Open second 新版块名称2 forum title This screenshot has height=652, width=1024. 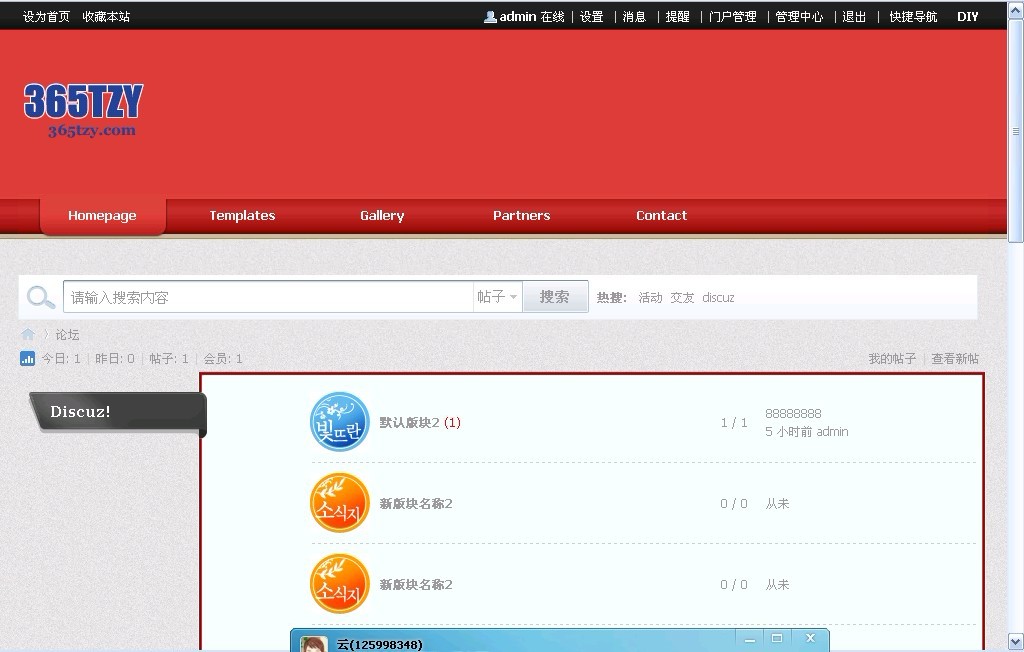(416, 585)
